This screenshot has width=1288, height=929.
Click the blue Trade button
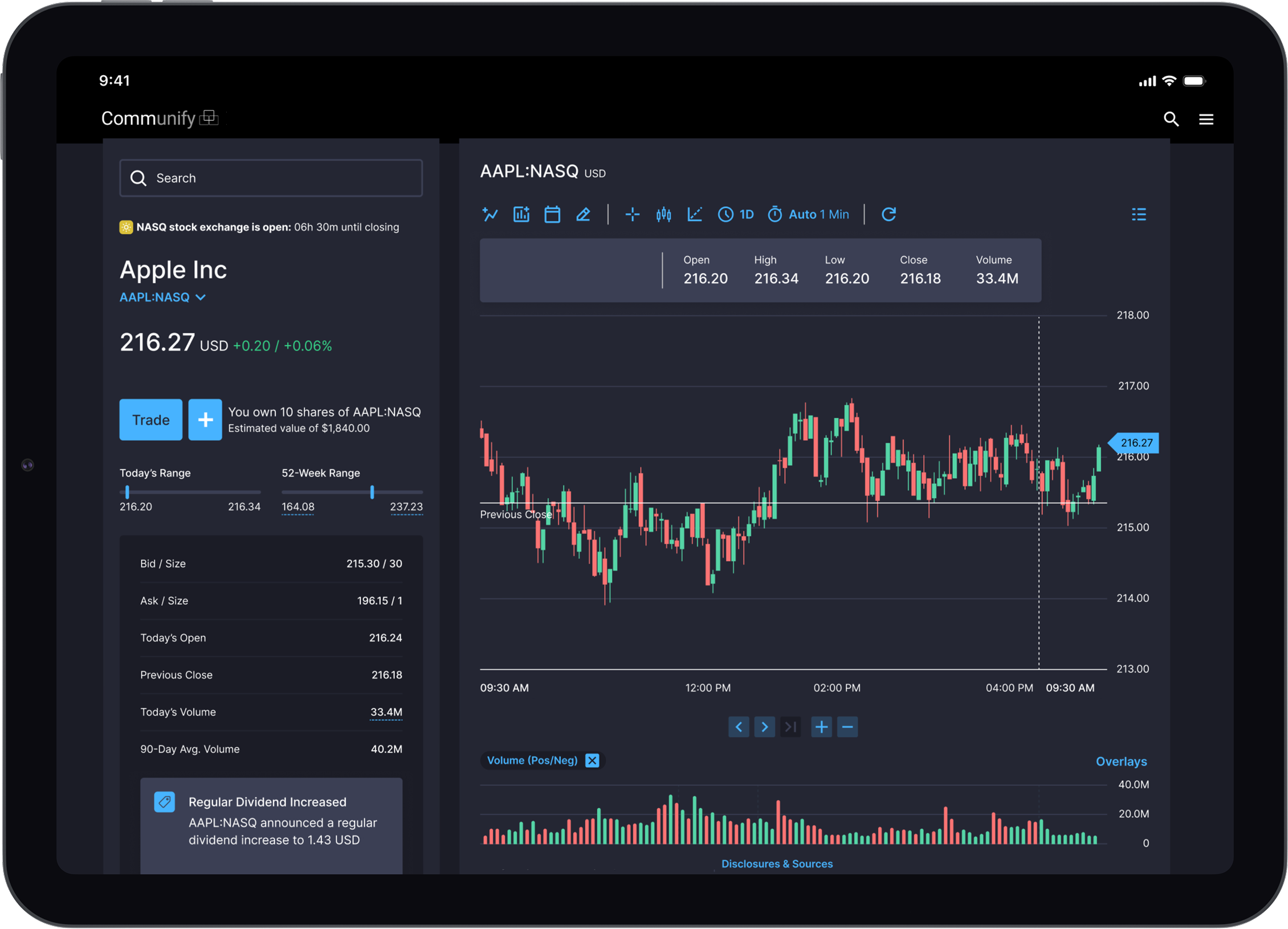(x=150, y=420)
